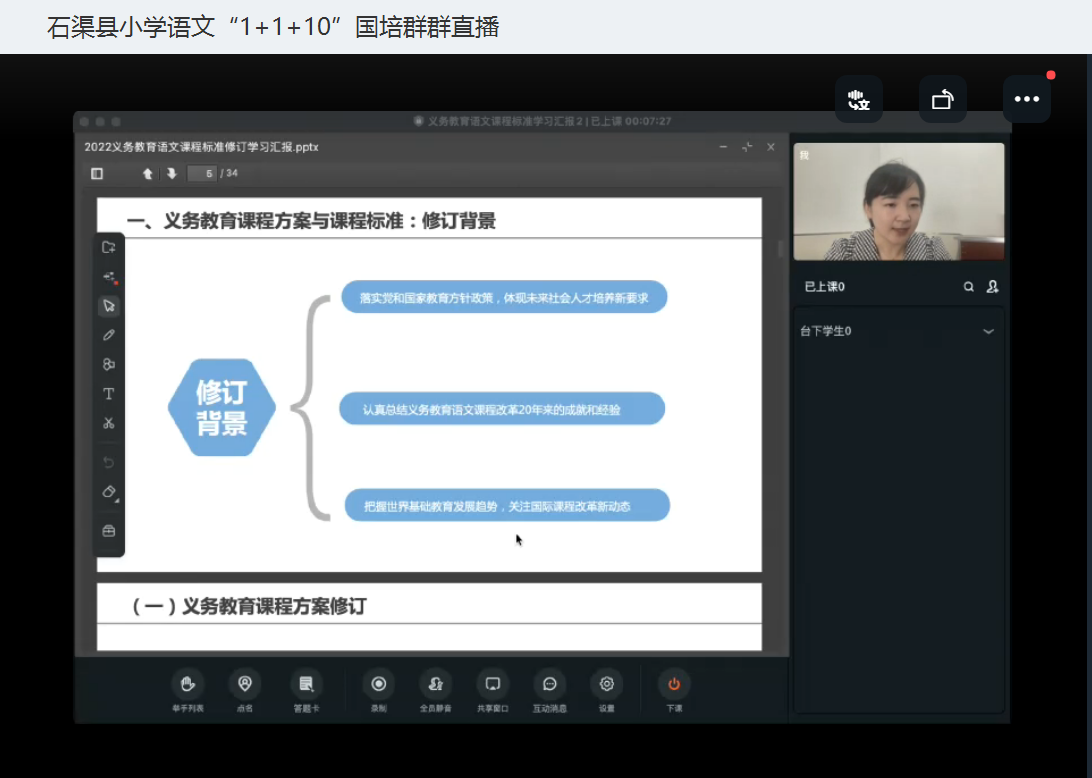Image resolution: width=1092 pixels, height=778 pixels.
Task: Search the attendee list
Action: (x=968, y=287)
